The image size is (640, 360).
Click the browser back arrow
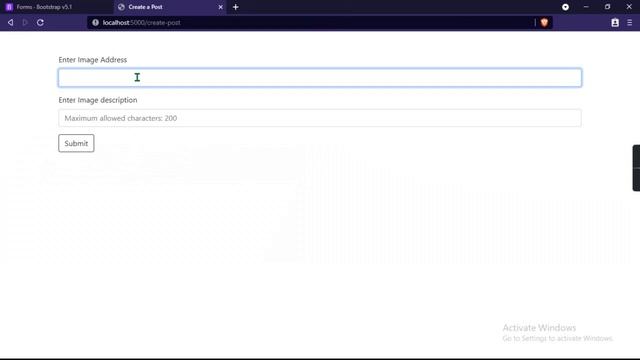[x=11, y=22]
